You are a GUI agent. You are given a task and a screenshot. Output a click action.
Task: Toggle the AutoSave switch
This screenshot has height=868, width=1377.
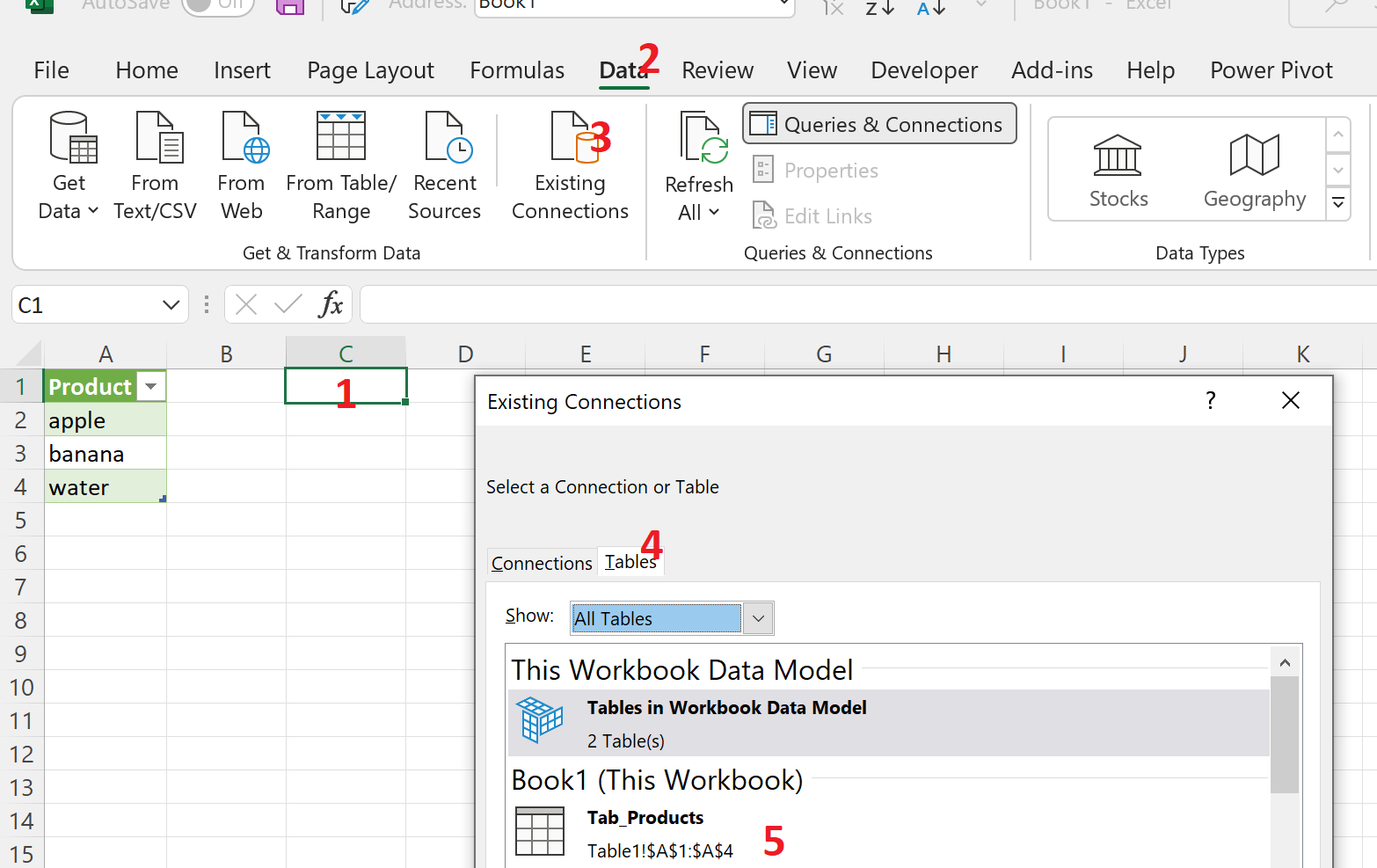click(217, 4)
